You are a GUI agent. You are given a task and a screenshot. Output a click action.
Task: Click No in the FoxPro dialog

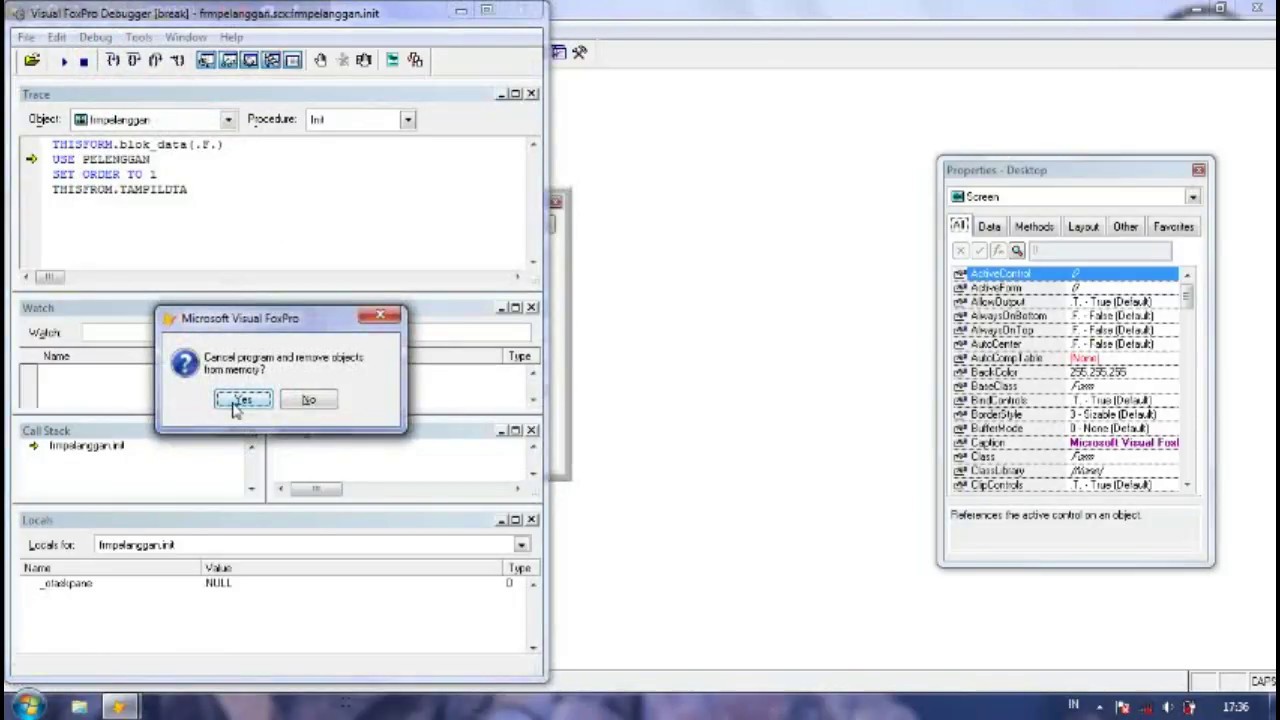[x=309, y=400]
